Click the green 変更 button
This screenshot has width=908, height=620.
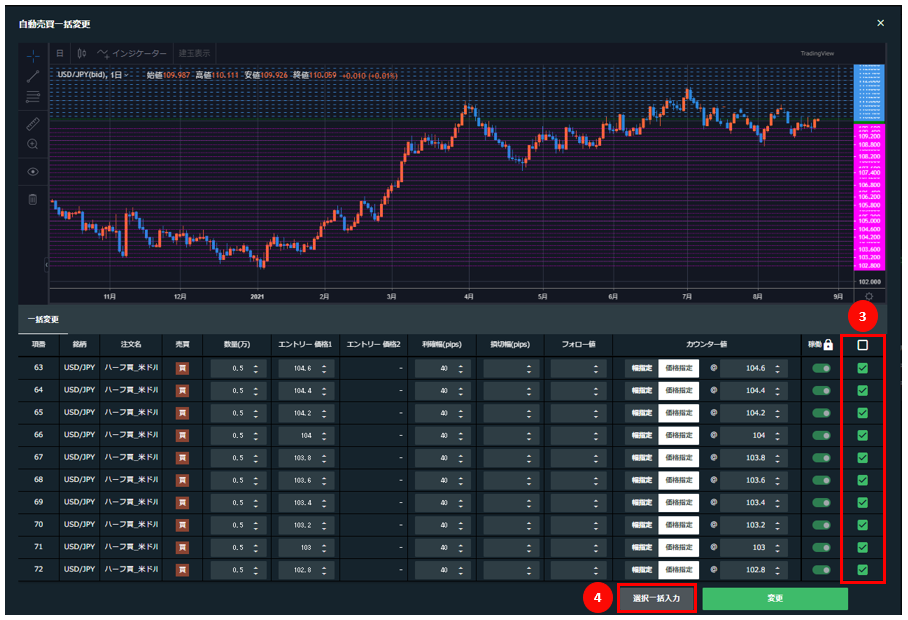click(x=775, y=599)
